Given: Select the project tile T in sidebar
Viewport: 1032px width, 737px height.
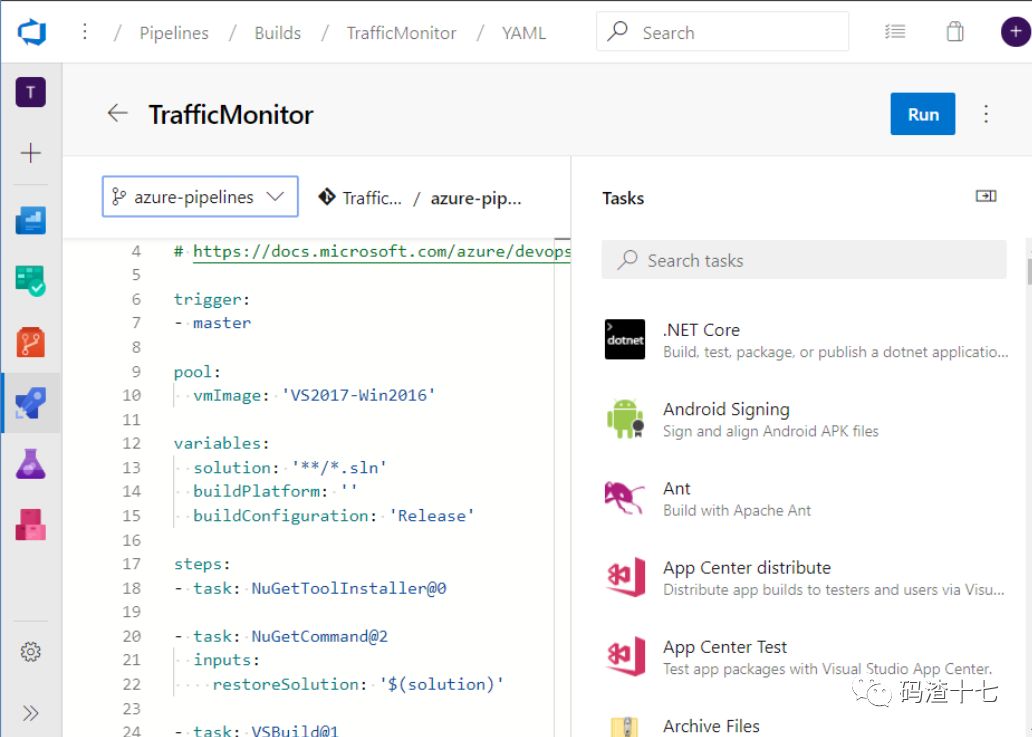Looking at the screenshot, I should pos(31,92).
